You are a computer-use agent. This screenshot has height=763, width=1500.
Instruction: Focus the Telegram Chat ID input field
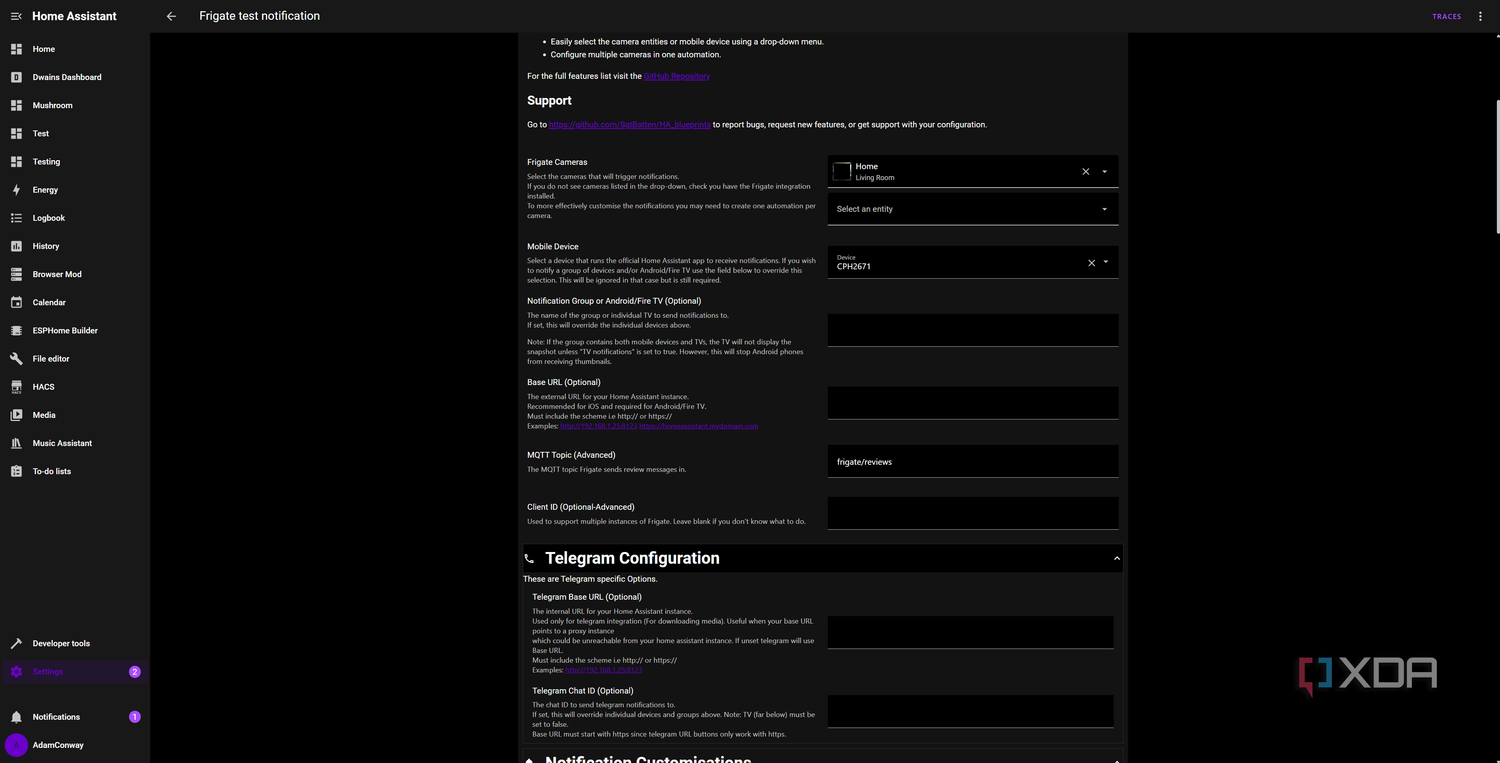click(971, 711)
